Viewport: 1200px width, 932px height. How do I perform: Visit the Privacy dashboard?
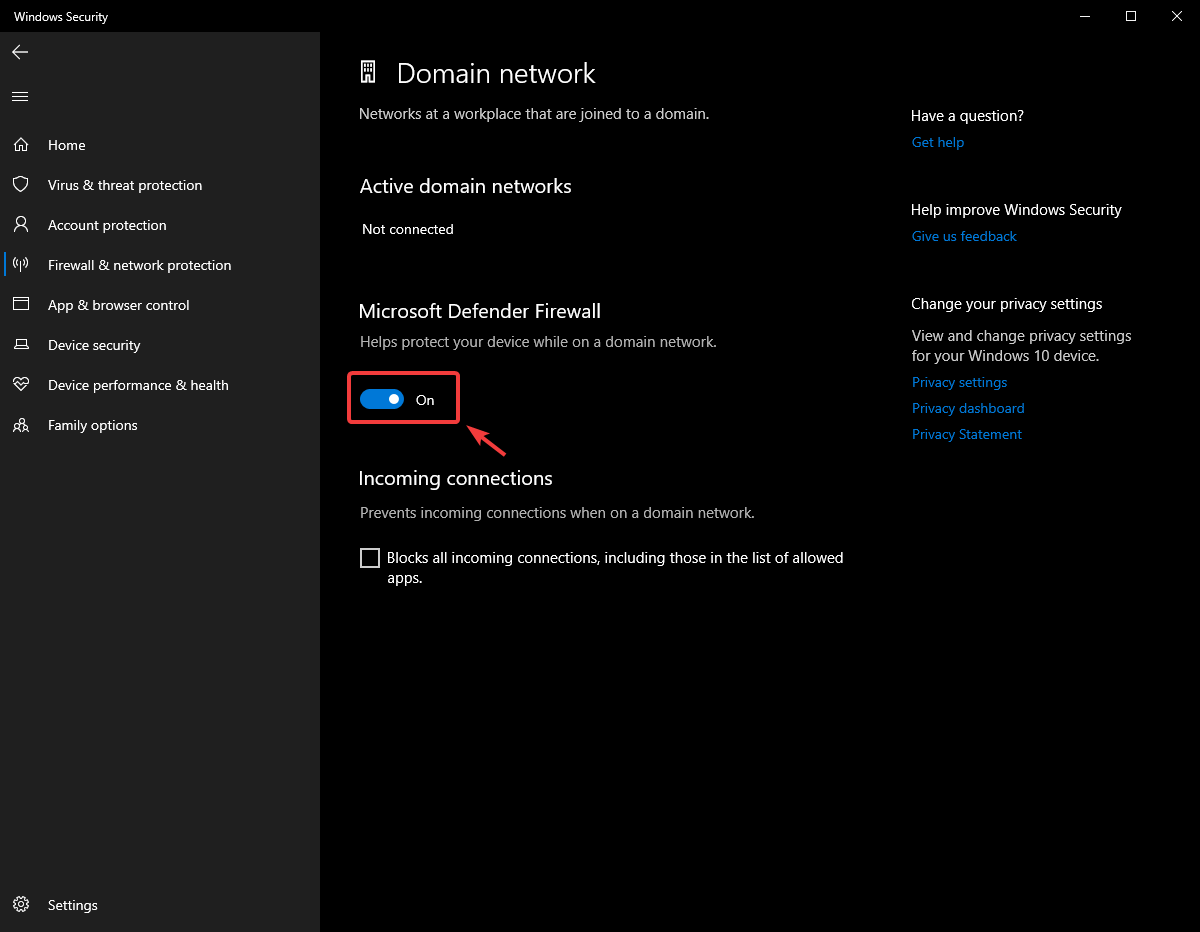coord(967,408)
